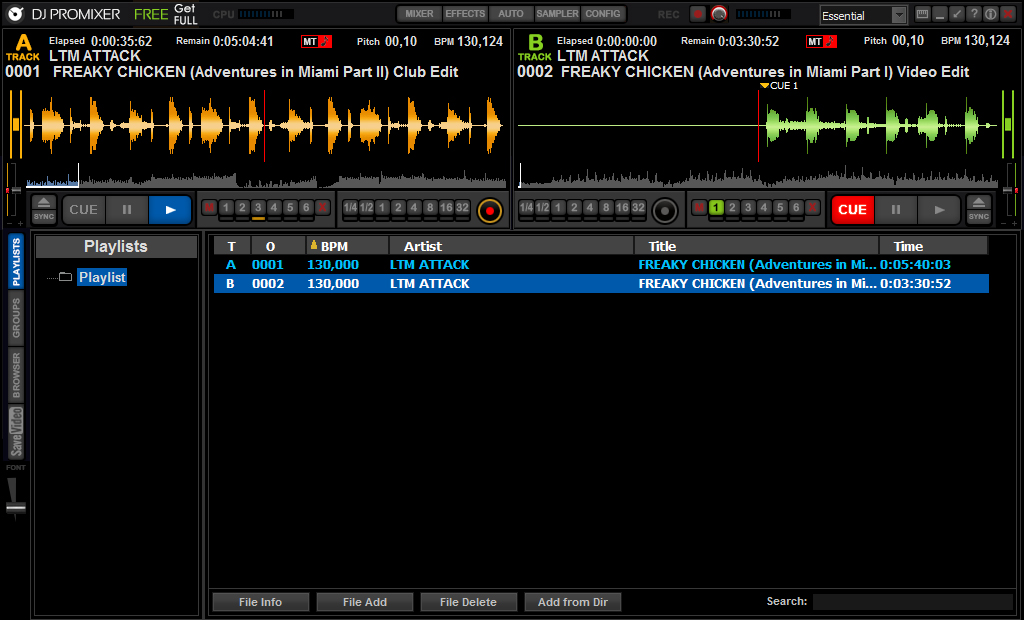Click the window resize arrow icon
This screenshot has height=620, width=1024.
pyautogui.click(x=957, y=14)
